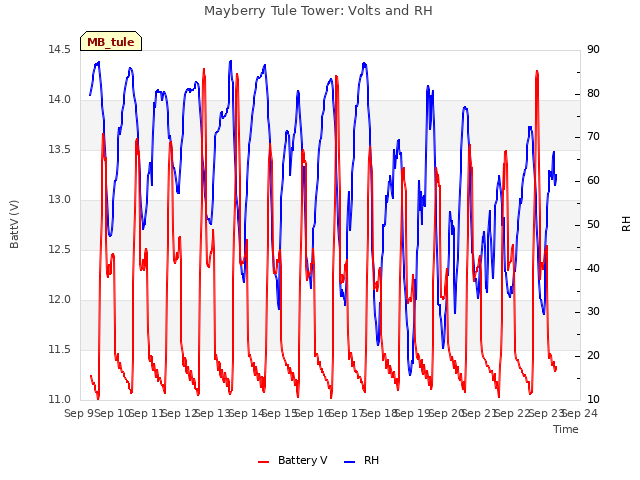Click the 14.5 left axis tick label
Viewport: 640px width, 480px height.
click(60, 49)
